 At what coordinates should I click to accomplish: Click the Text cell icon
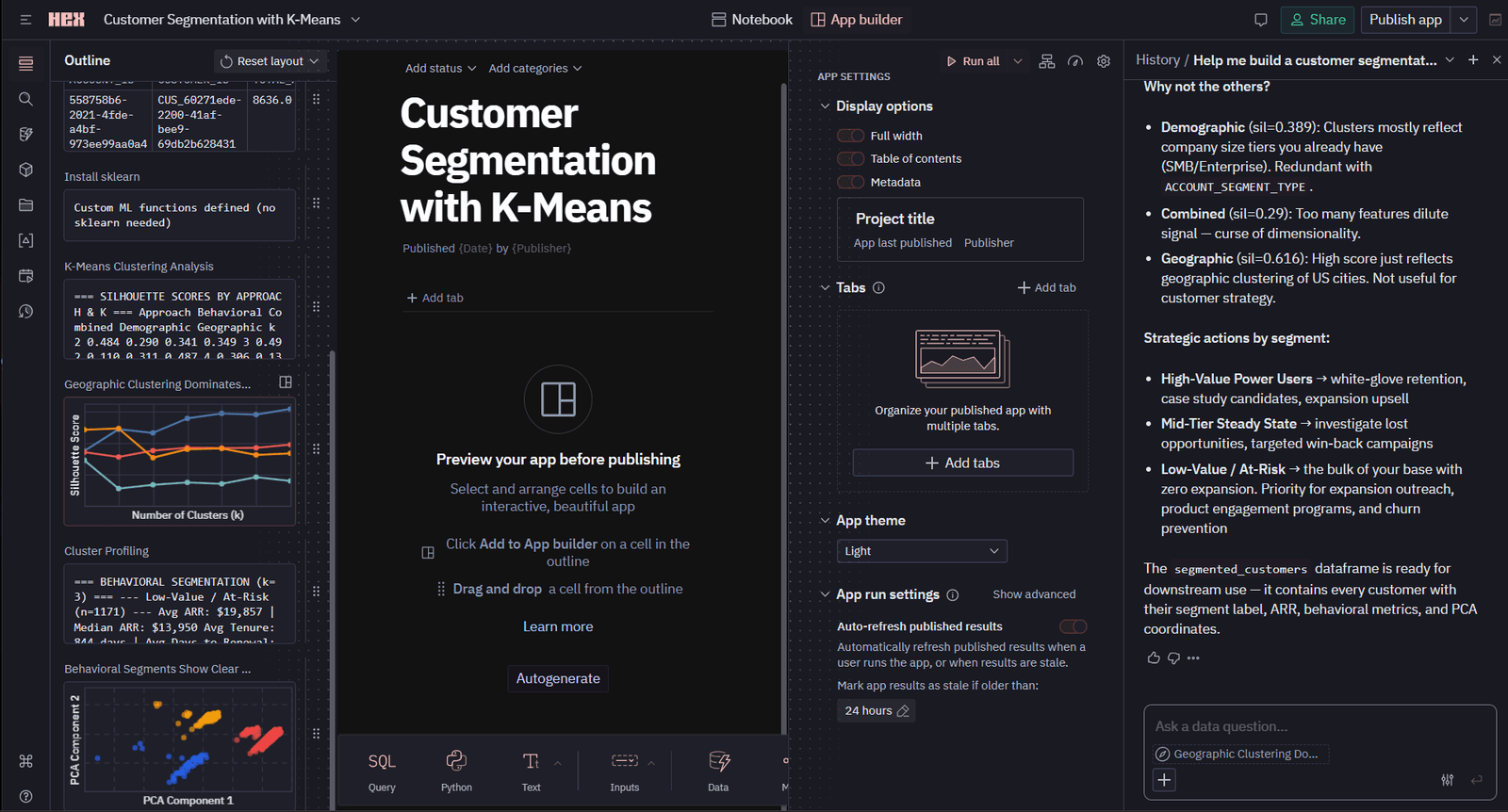click(531, 761)
